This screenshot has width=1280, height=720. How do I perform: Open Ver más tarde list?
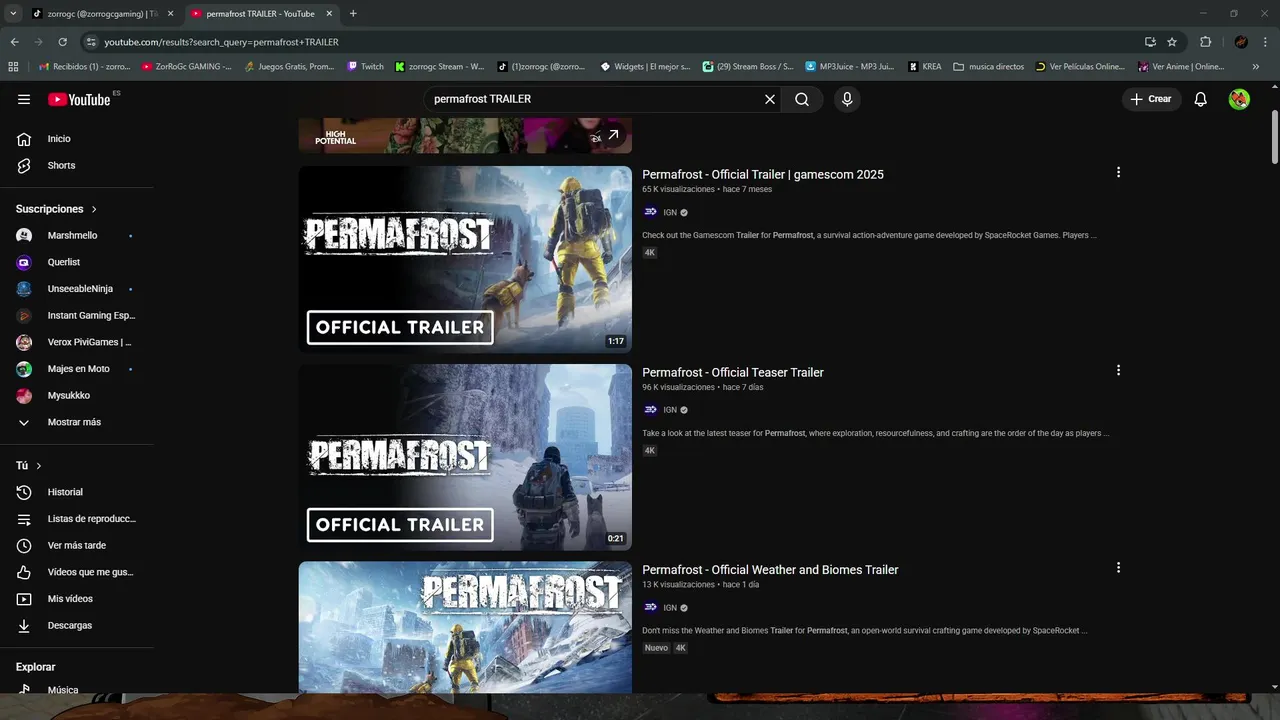coord(76,545)
